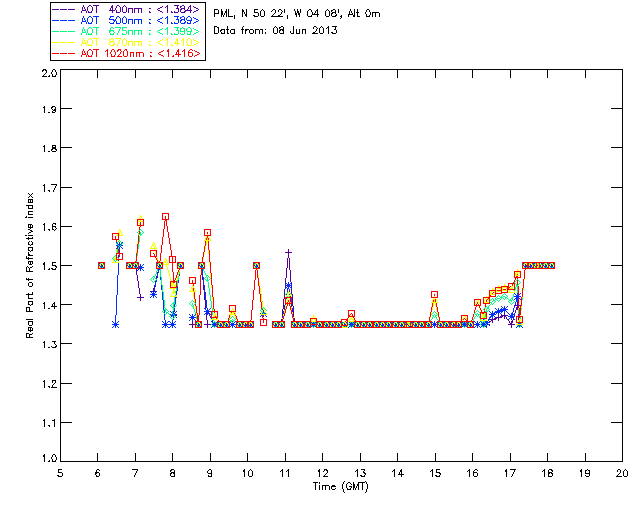Click the x-axis tick label 18
This screenshot has height=512, width=640.
547,473
